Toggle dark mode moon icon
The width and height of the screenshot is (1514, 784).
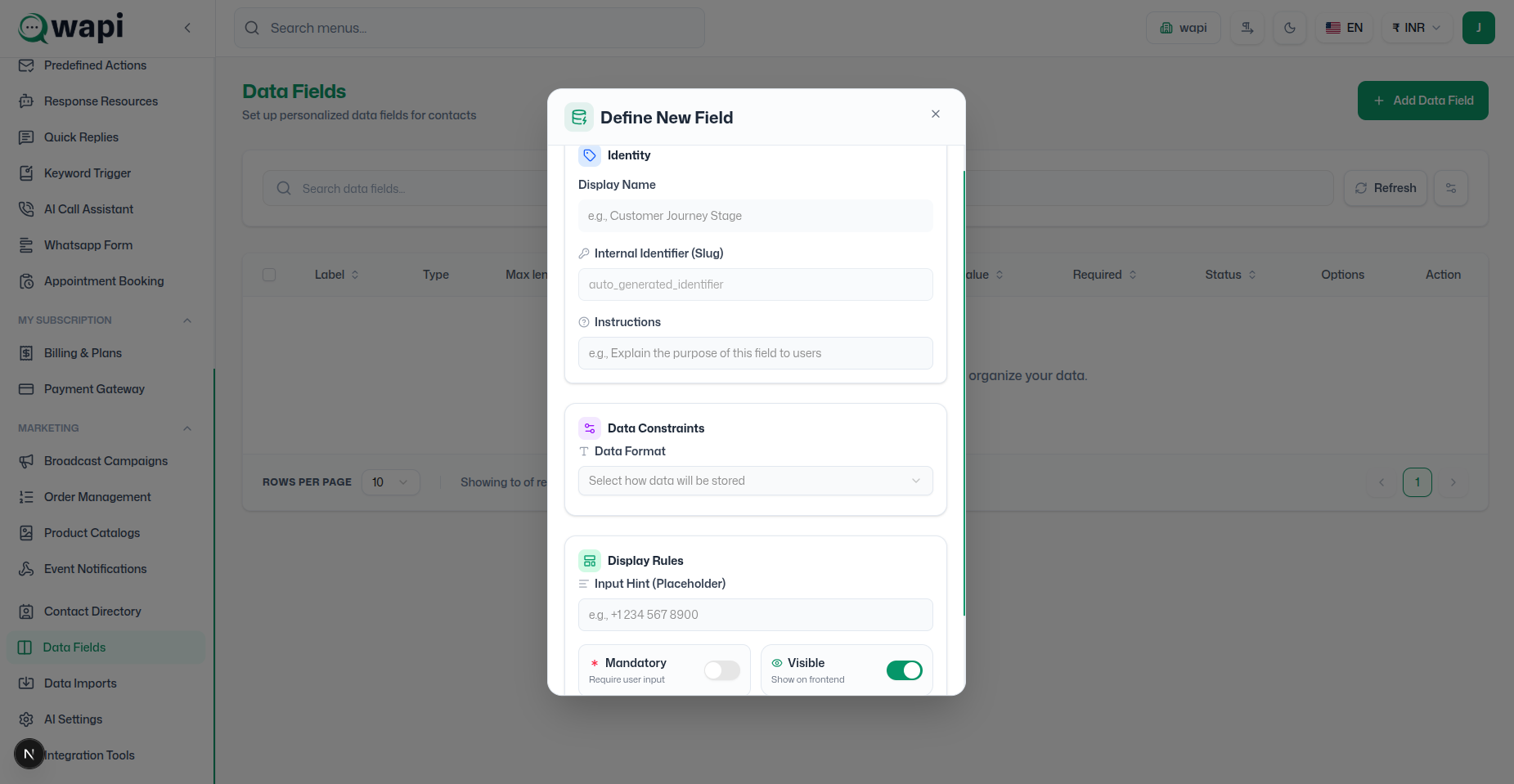1290,28
